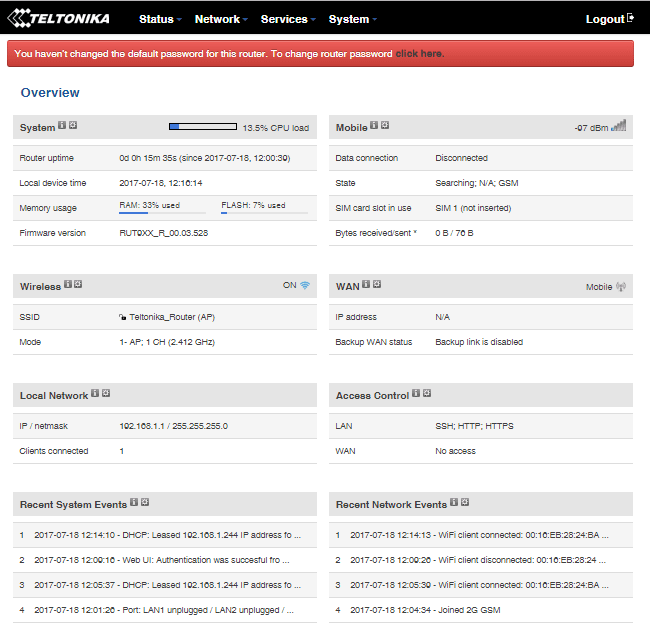Select the first recent system event row
The height and width of the screenshot is (636, 650).
pos(167,536)
